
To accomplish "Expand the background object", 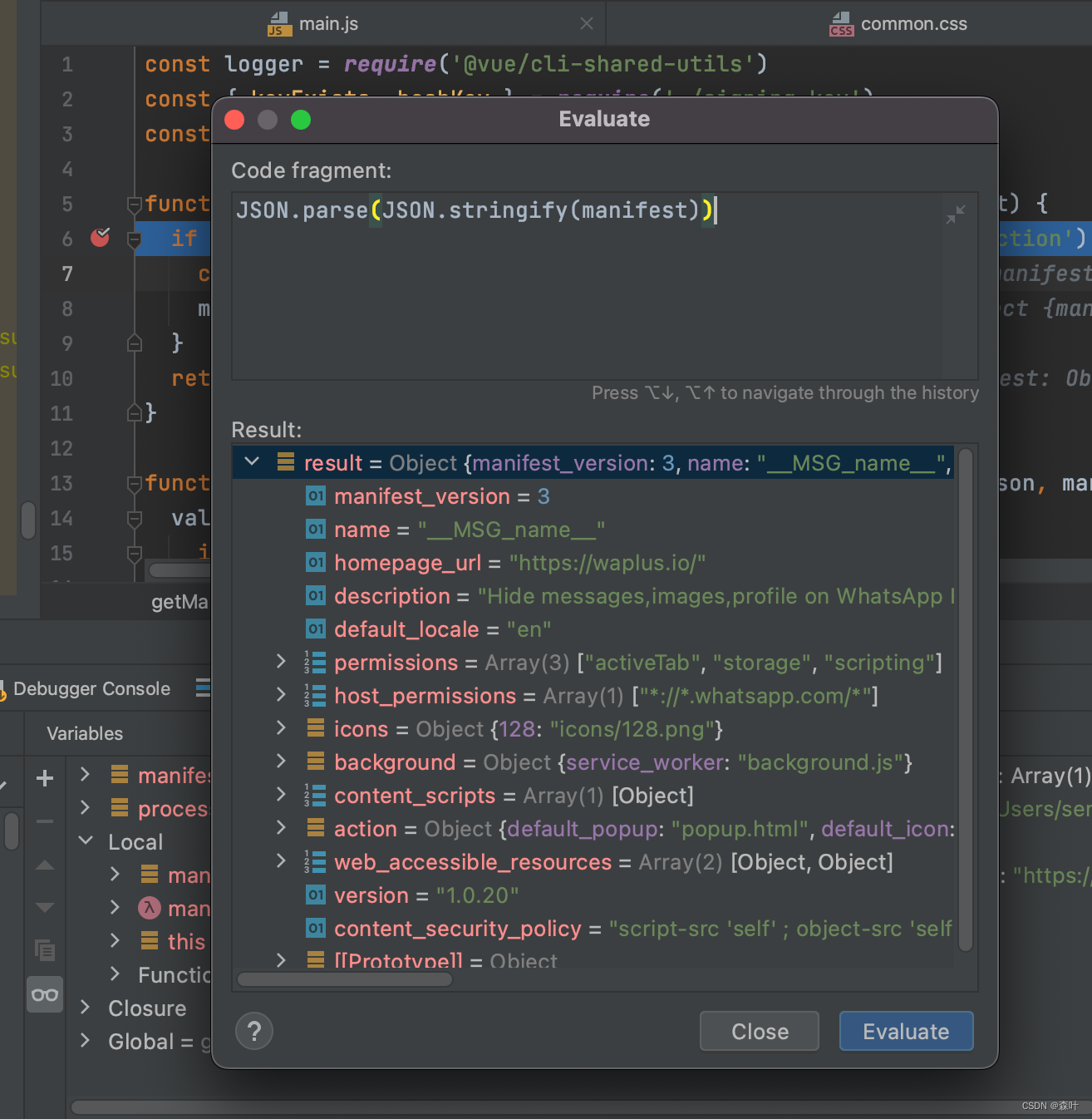I will (x=281, y=762).
